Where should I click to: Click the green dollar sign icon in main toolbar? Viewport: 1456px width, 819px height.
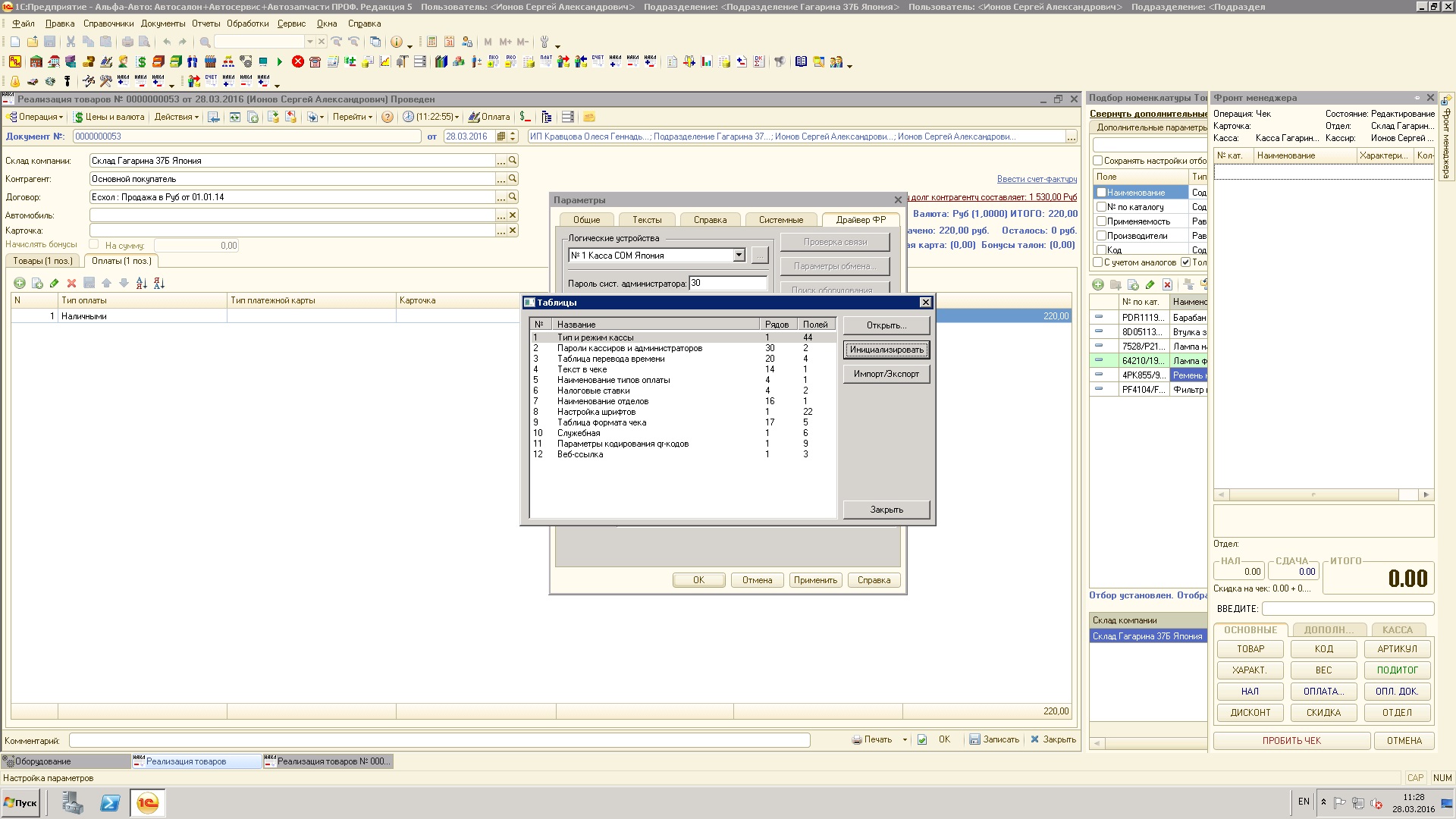pos(141,62)
